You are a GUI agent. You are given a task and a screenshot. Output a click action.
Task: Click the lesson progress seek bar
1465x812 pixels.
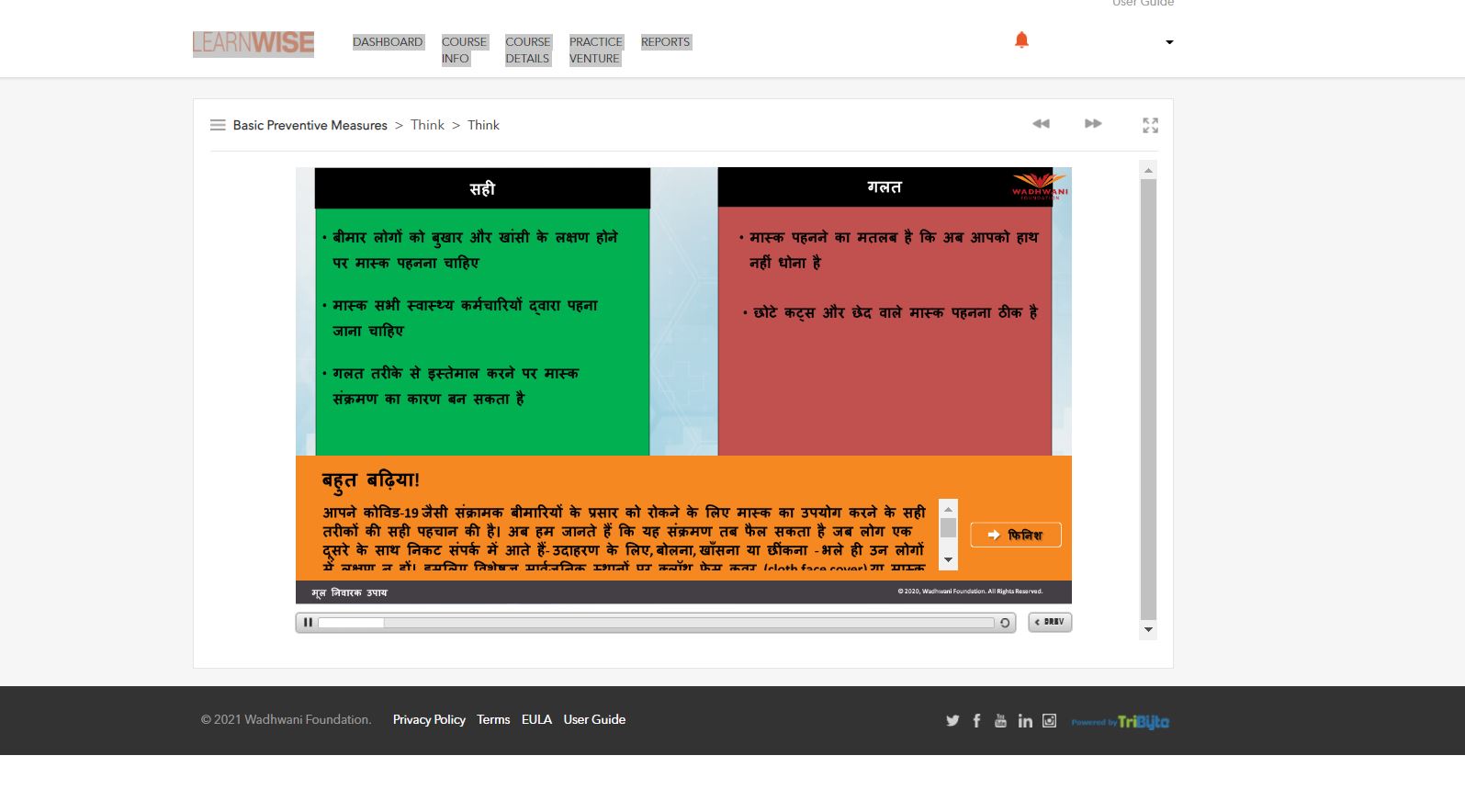(656, 623)
